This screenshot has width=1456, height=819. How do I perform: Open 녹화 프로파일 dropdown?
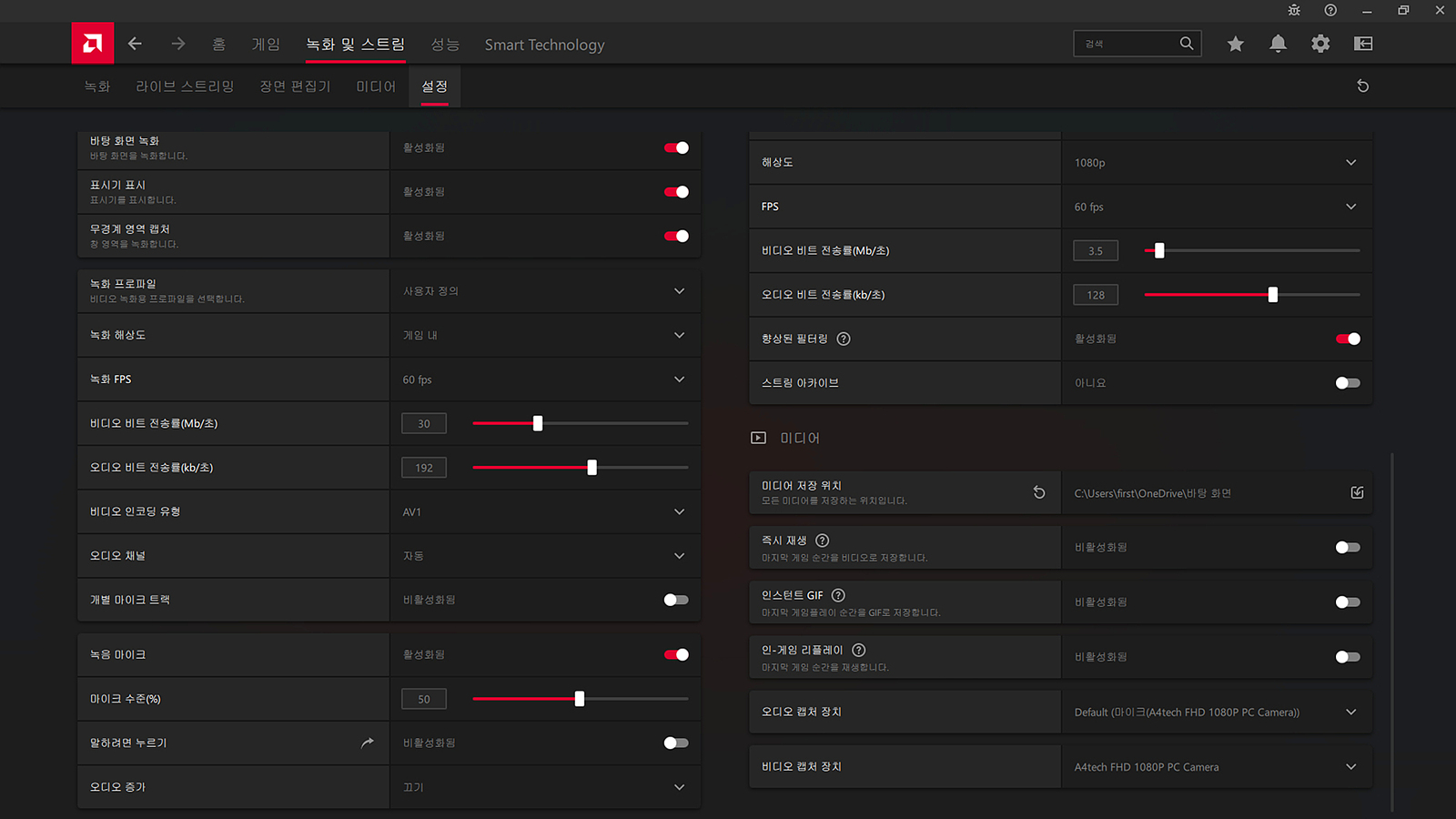[x=679, y=291]
